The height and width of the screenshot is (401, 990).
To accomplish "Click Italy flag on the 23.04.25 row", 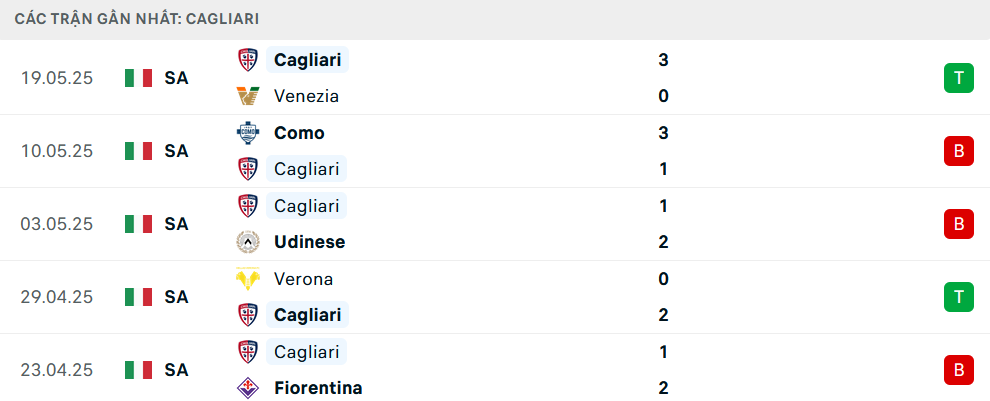I will click(138, 370).
